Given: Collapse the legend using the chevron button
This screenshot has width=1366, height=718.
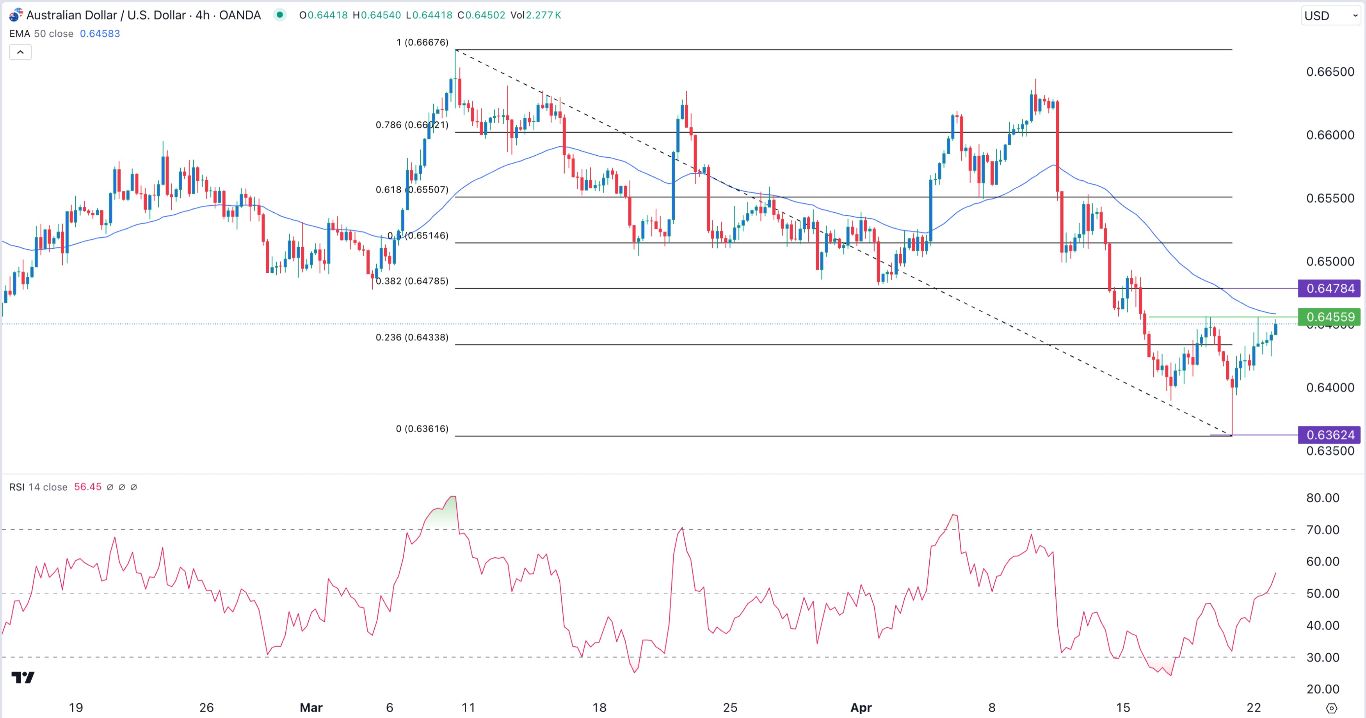Looking at the screenshot, I should [19, 51].
